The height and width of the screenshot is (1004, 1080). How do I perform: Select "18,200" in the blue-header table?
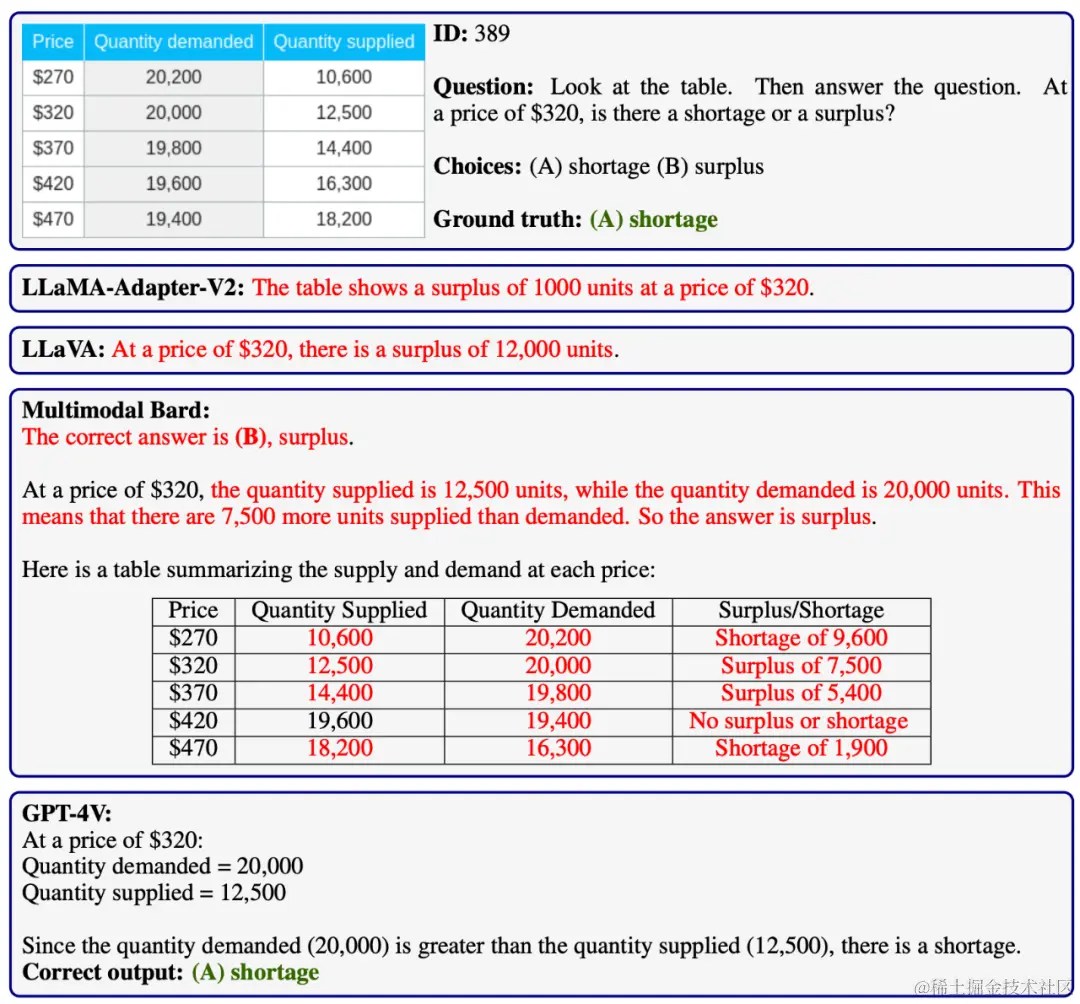click(x=344, y=219)
